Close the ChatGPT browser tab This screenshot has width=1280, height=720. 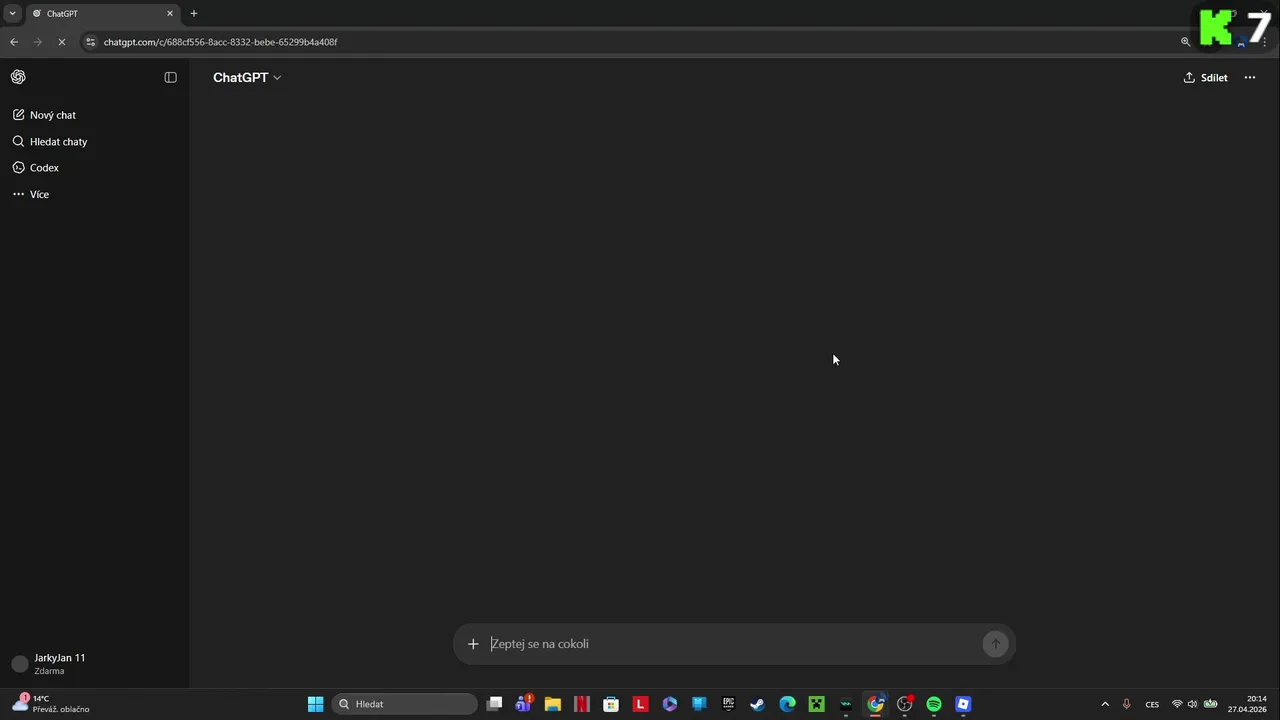coord(170,14)
